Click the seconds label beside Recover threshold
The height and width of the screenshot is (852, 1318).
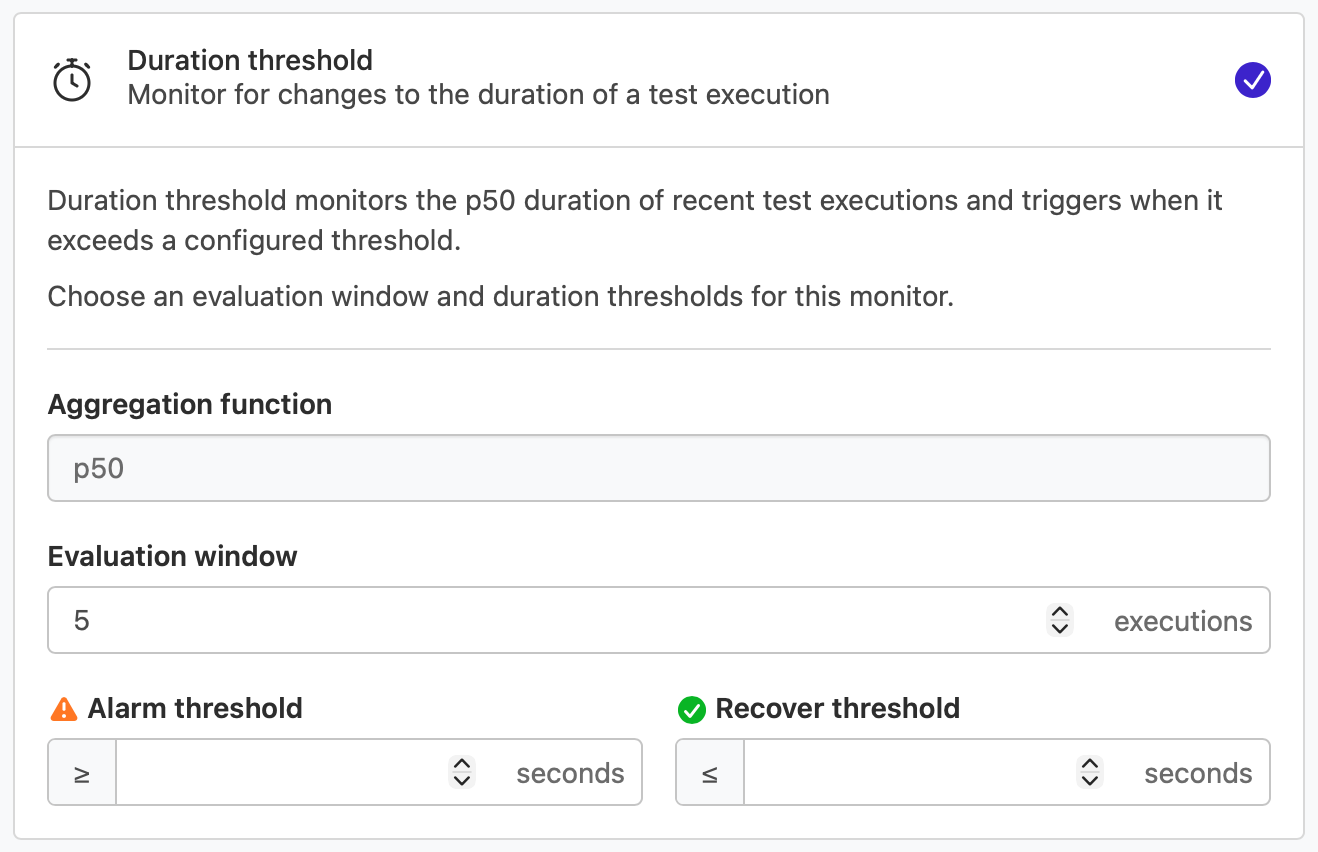click(x=1198, y=771)
